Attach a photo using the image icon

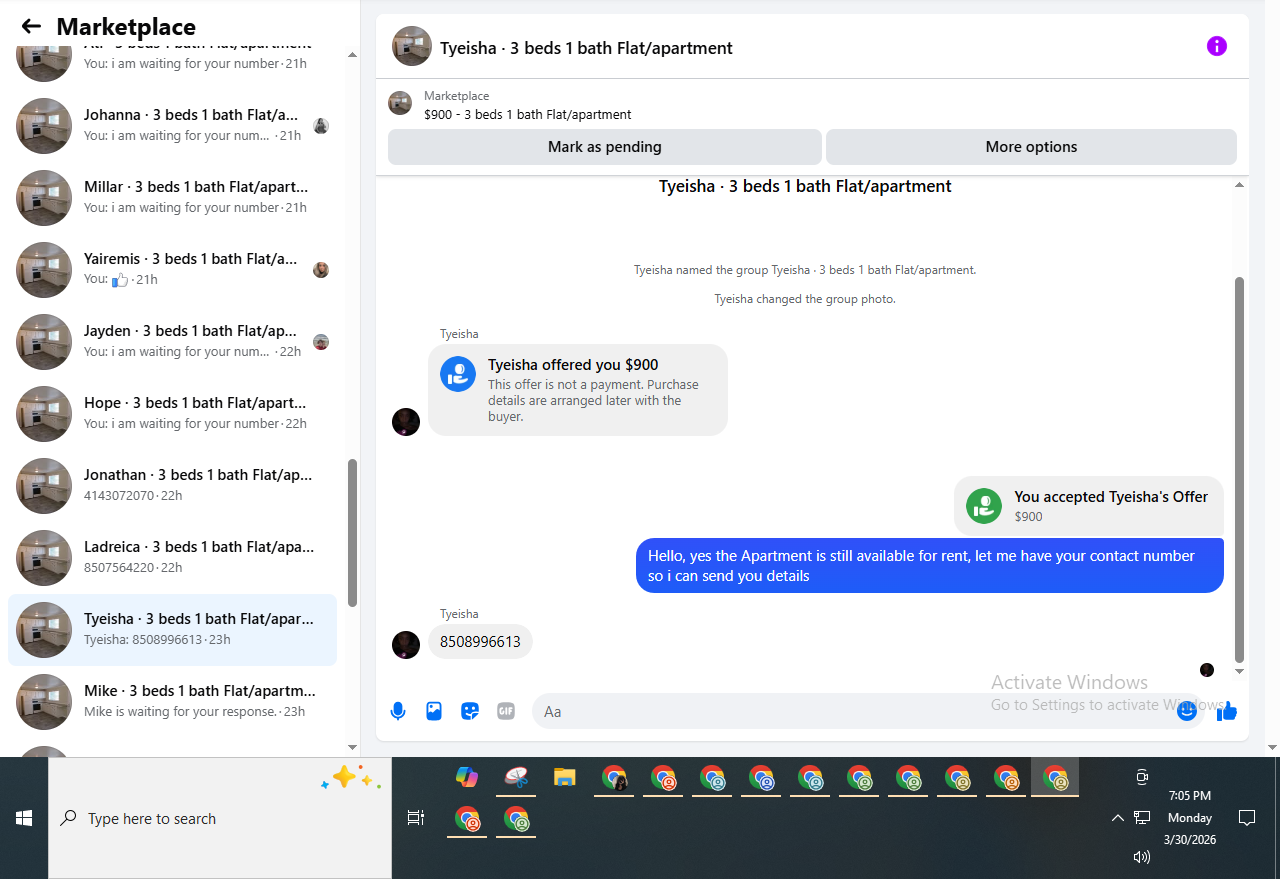point(434,711)
